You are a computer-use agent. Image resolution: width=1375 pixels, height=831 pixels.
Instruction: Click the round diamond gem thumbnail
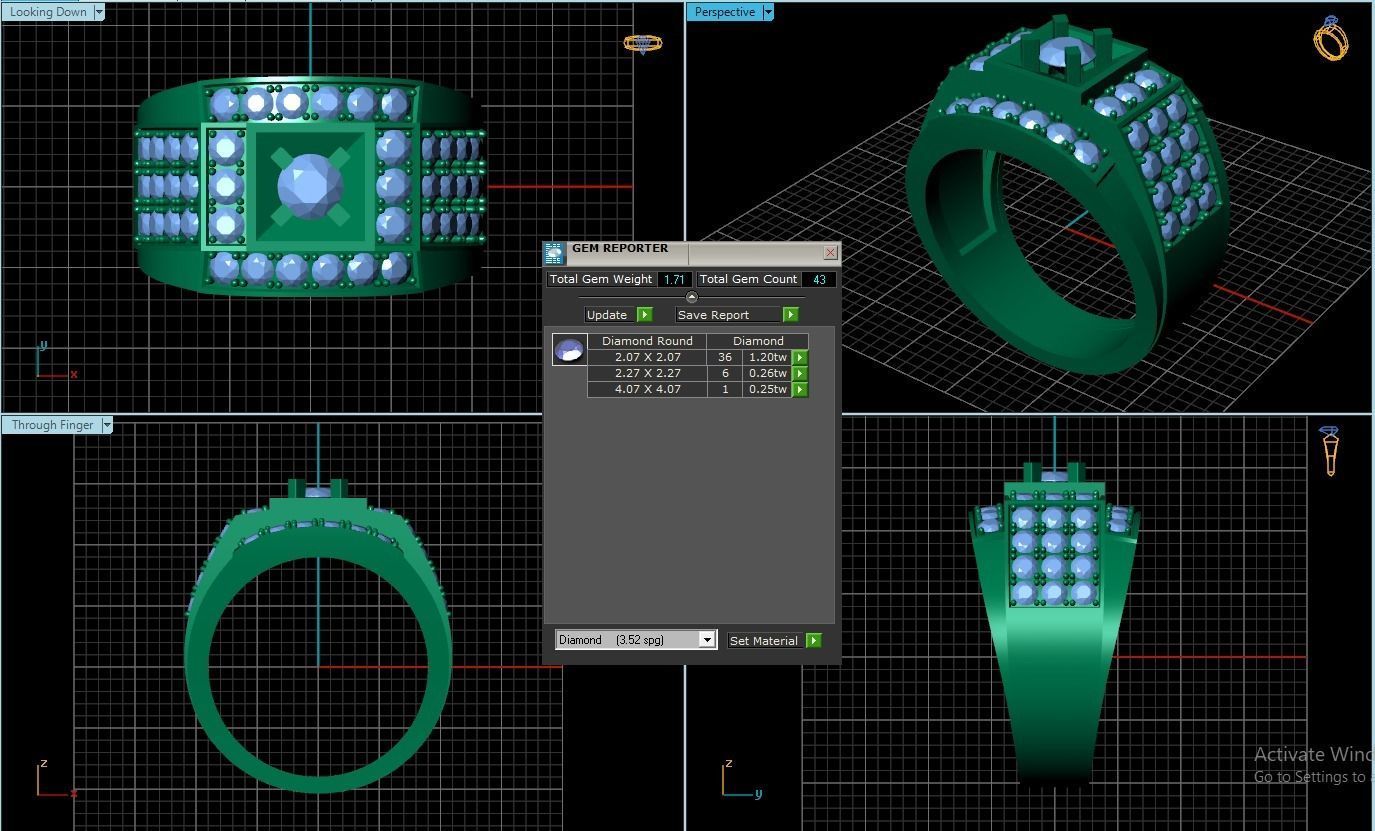pos(569,350)
